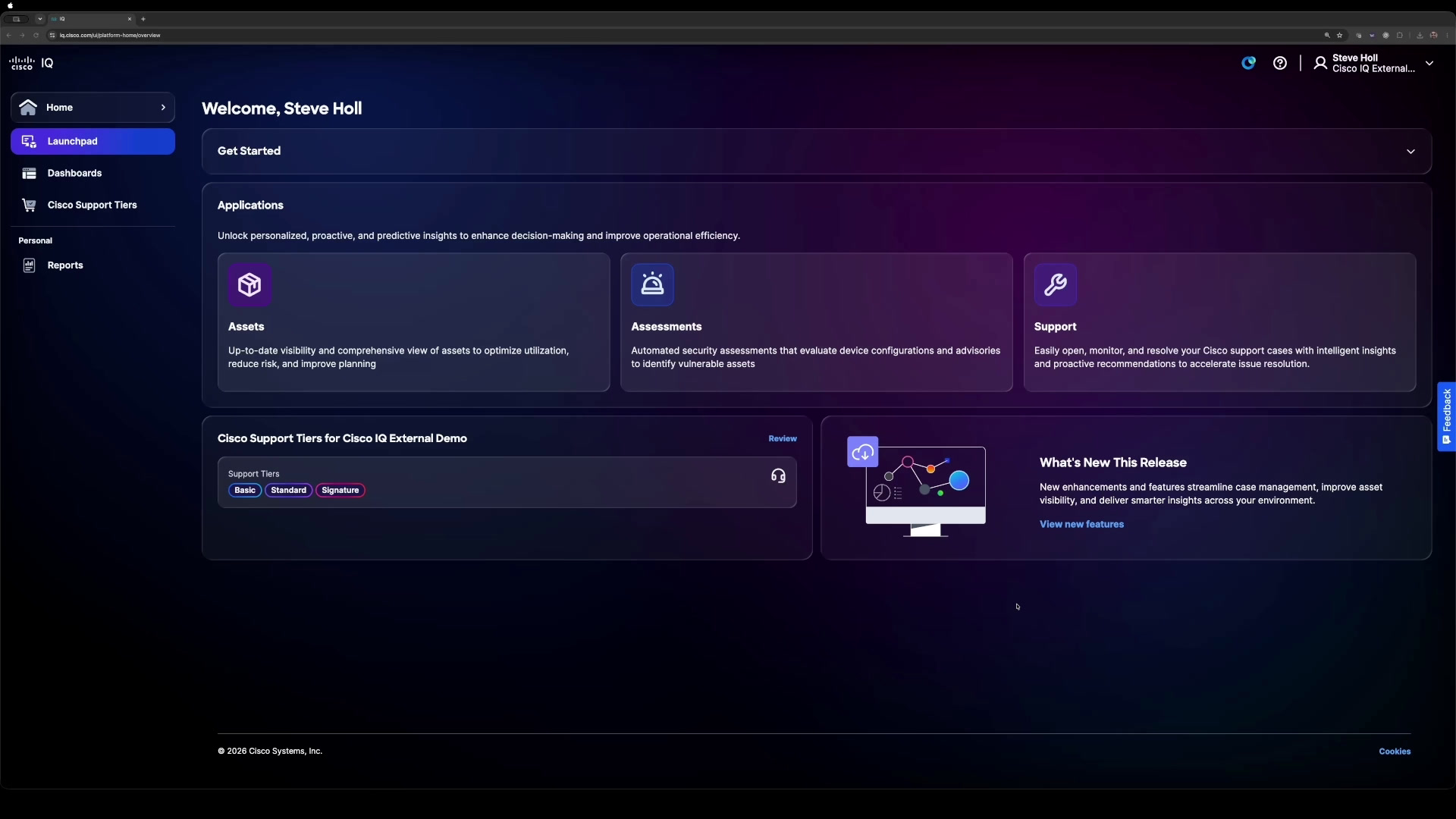Bookmark page with the star icon
Screen dimensions: 1456x819
pyautogui.click(x=1340, y=35)
